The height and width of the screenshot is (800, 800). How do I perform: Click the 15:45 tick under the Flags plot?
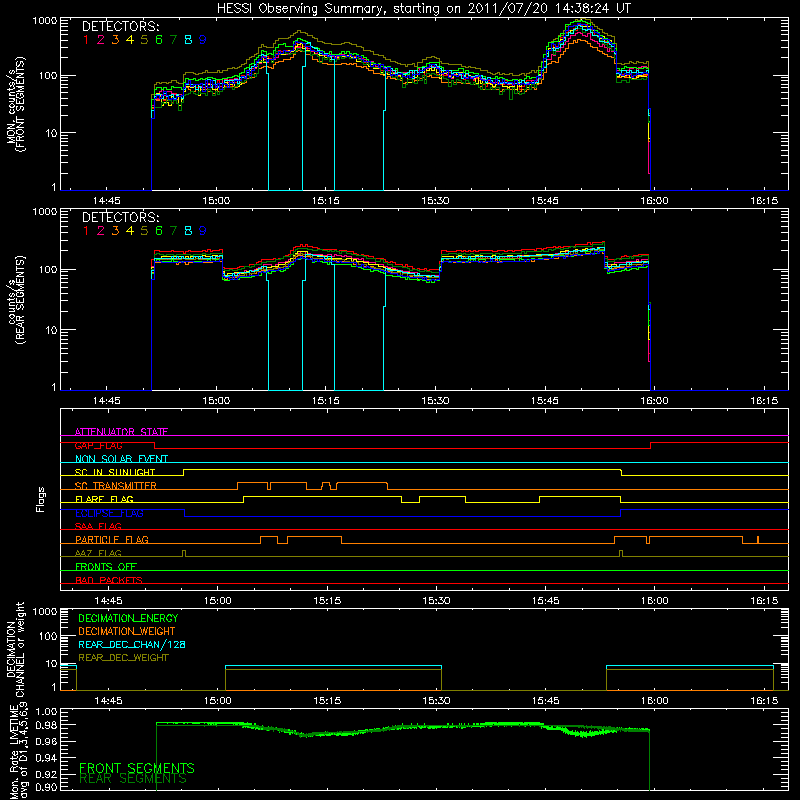[545, 601]
